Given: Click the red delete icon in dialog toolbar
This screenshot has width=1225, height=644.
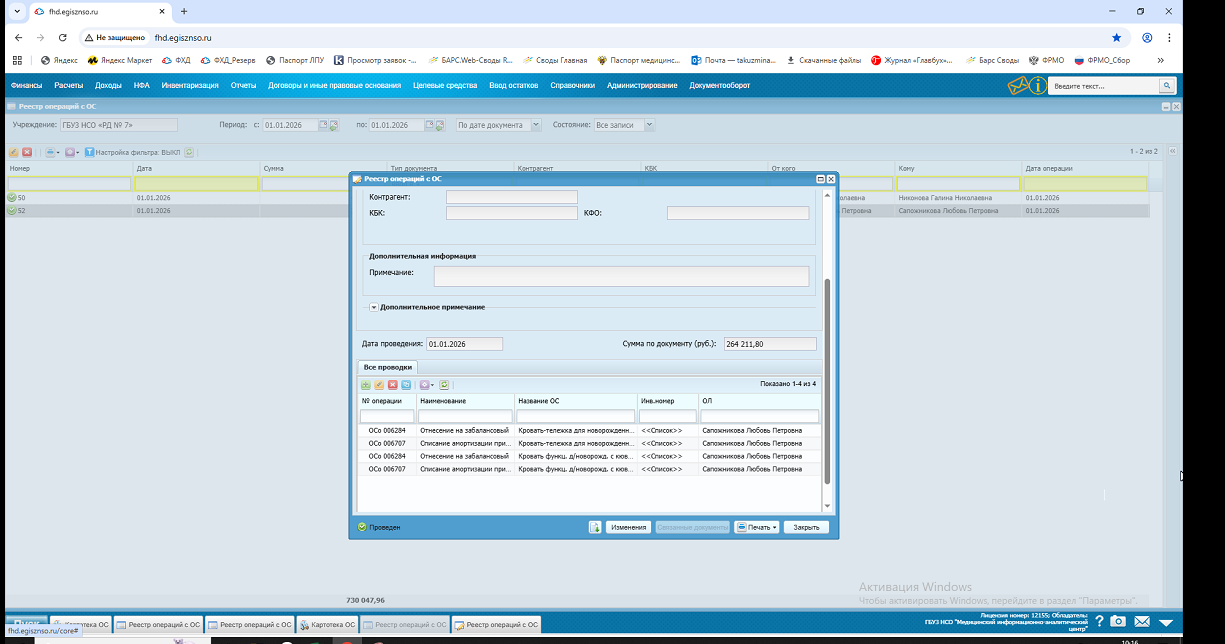Looking at the screenshot, I should pos(393,384).
